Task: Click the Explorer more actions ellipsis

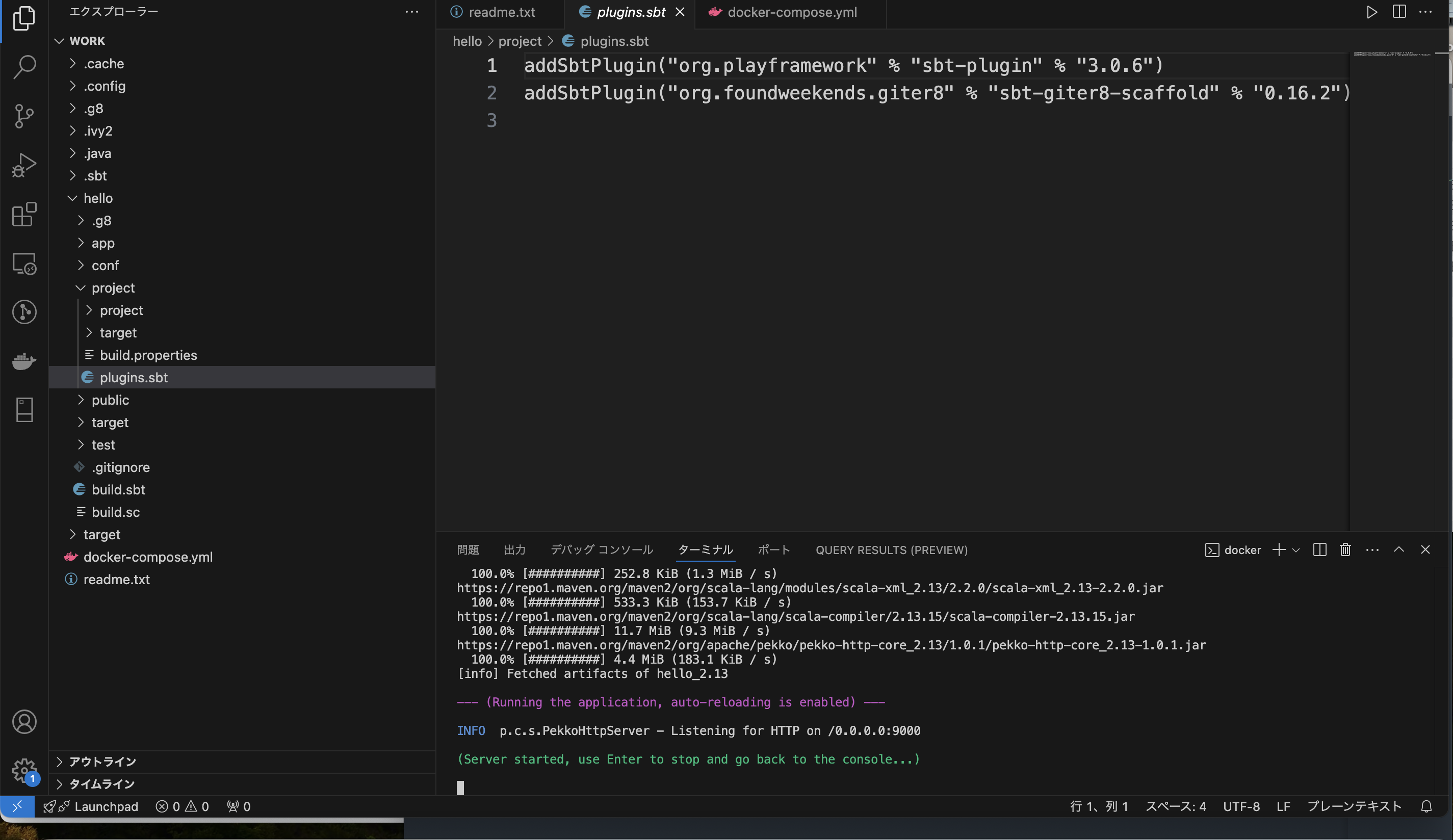Action: point(412,12)
